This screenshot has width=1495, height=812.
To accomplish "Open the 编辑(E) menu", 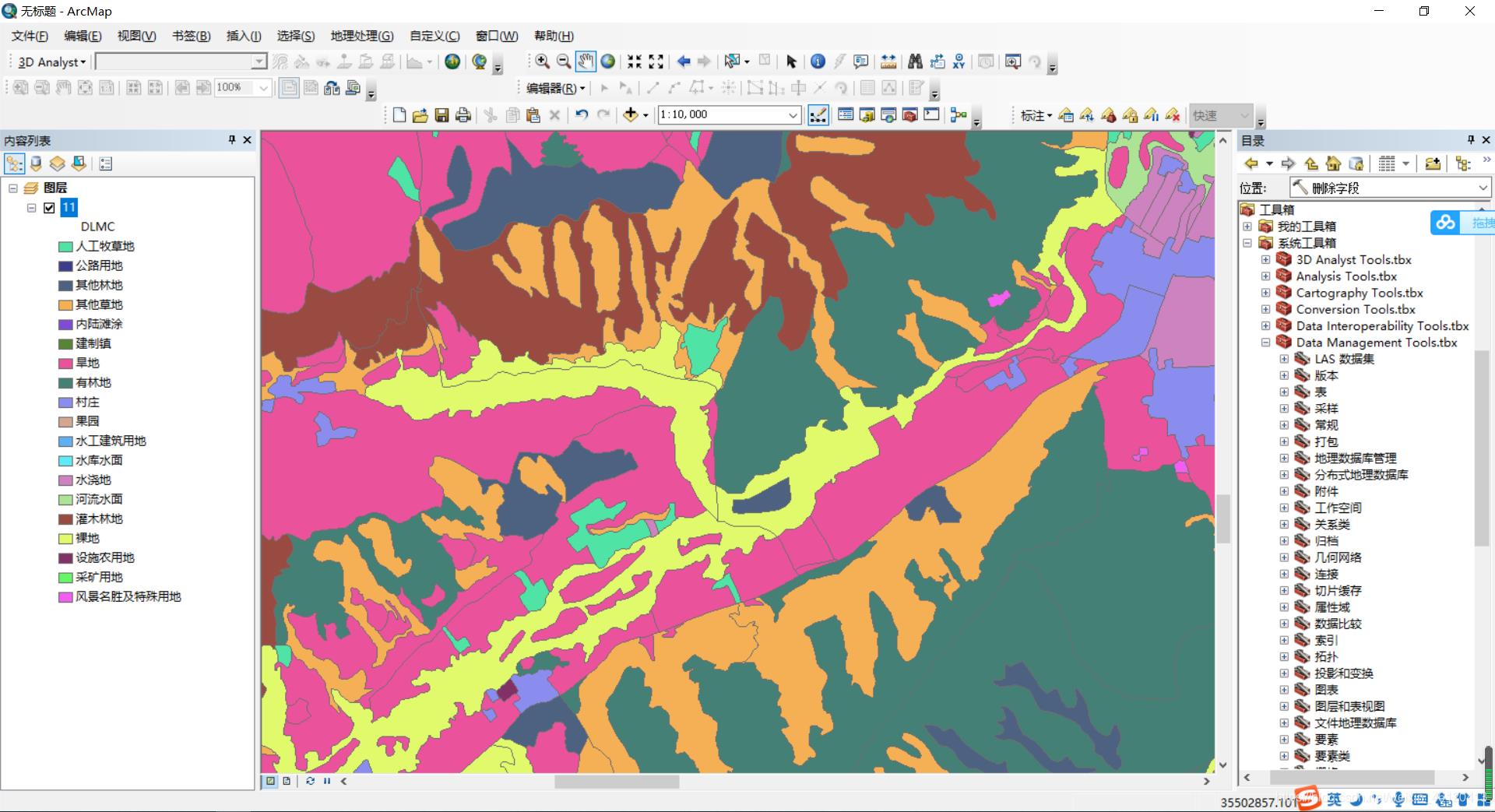I will 83,36.
